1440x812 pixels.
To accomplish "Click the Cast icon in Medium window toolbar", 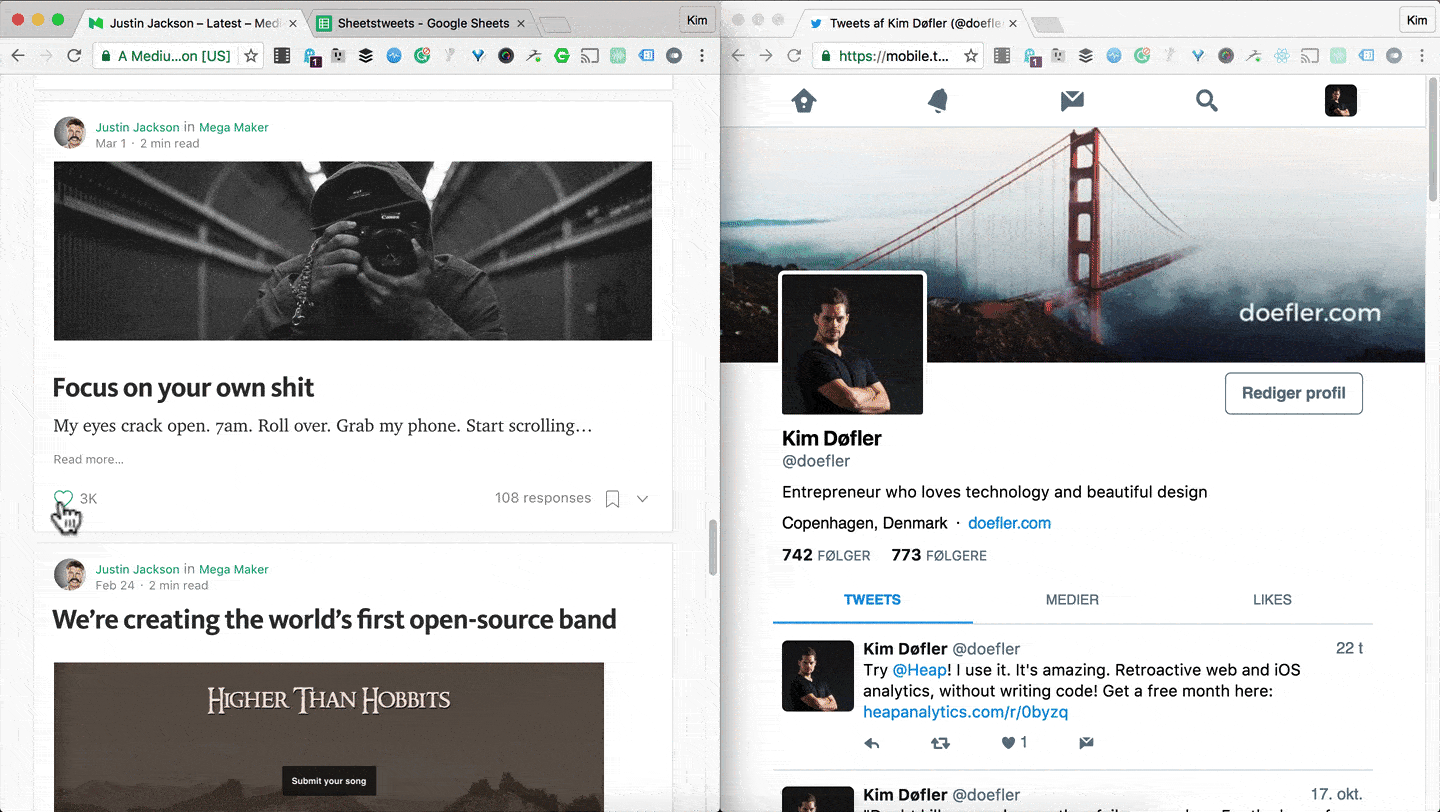I will [x=590, y=56].
